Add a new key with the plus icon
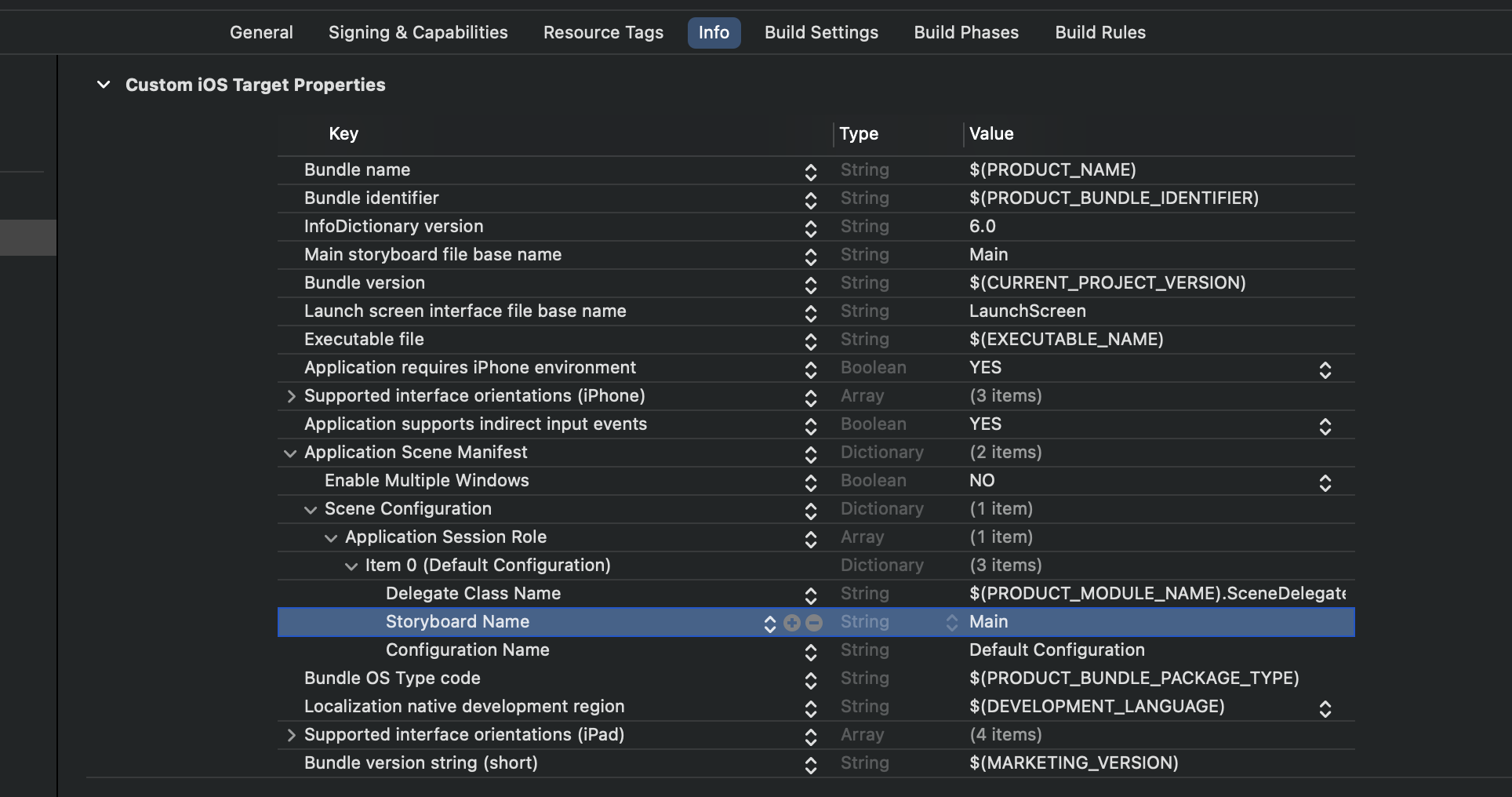Image resolution: width=1512 pixels, height=797 pixels. (x=791, y=622)
